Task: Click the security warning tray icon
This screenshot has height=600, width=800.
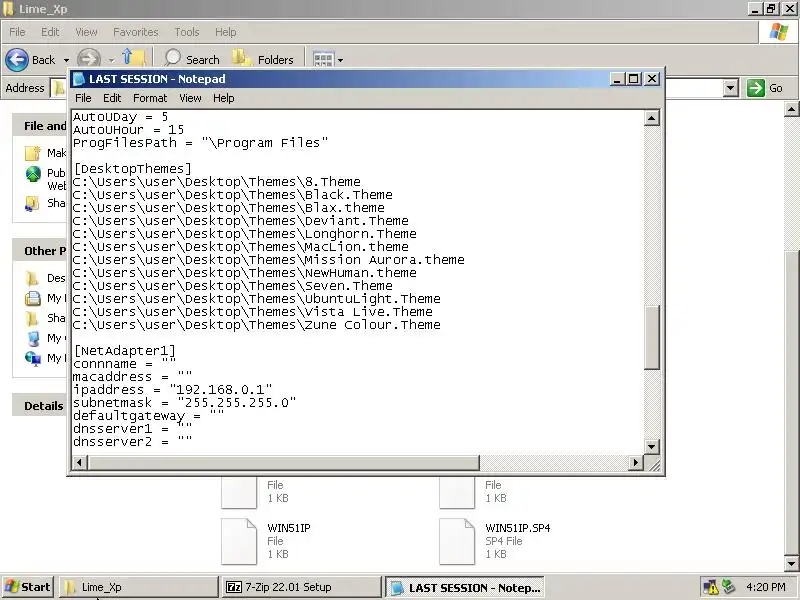Action: 710,587
